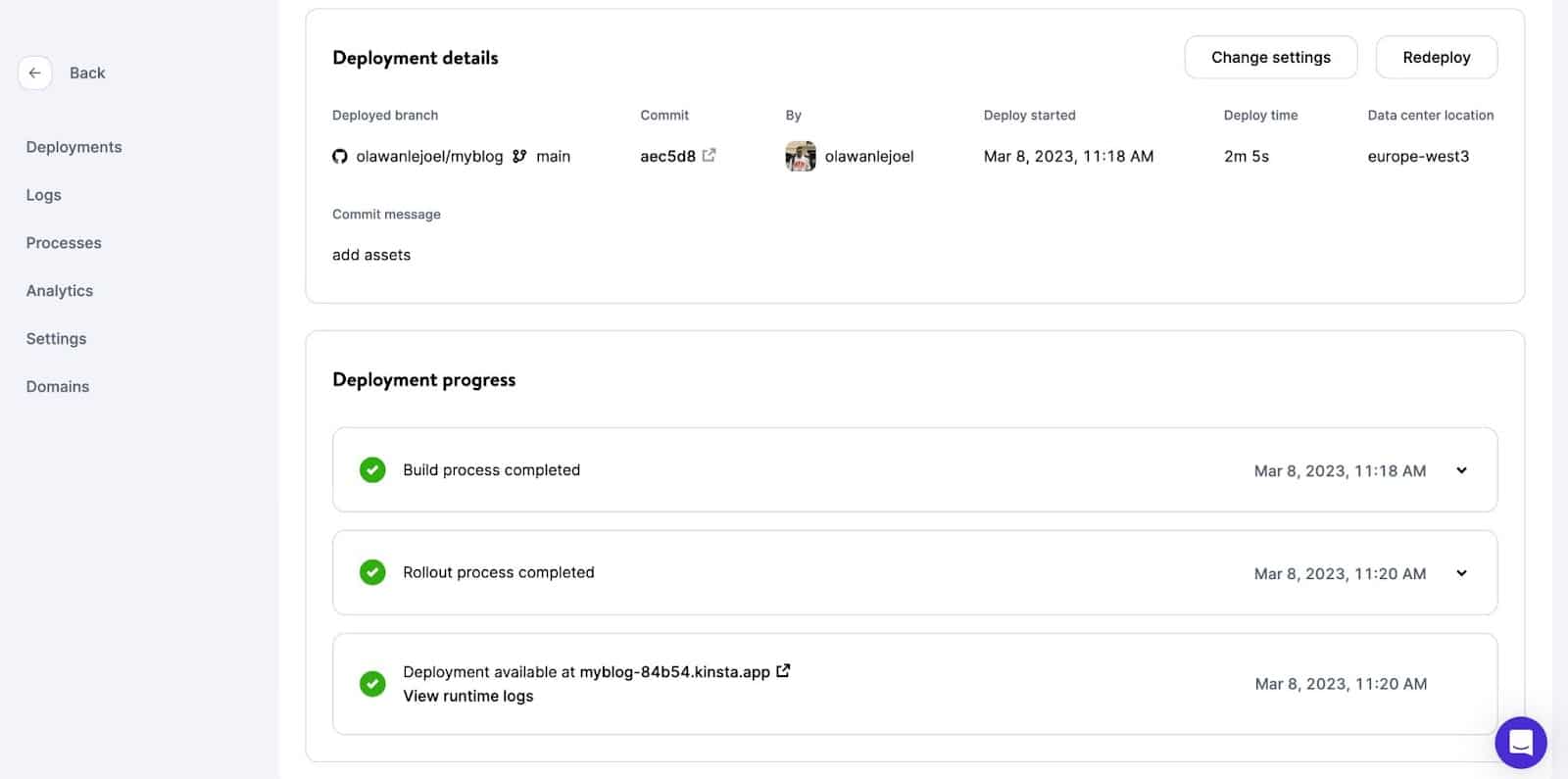
Task: Click the git branch icon before main
Action: click(x=519, y=156)
